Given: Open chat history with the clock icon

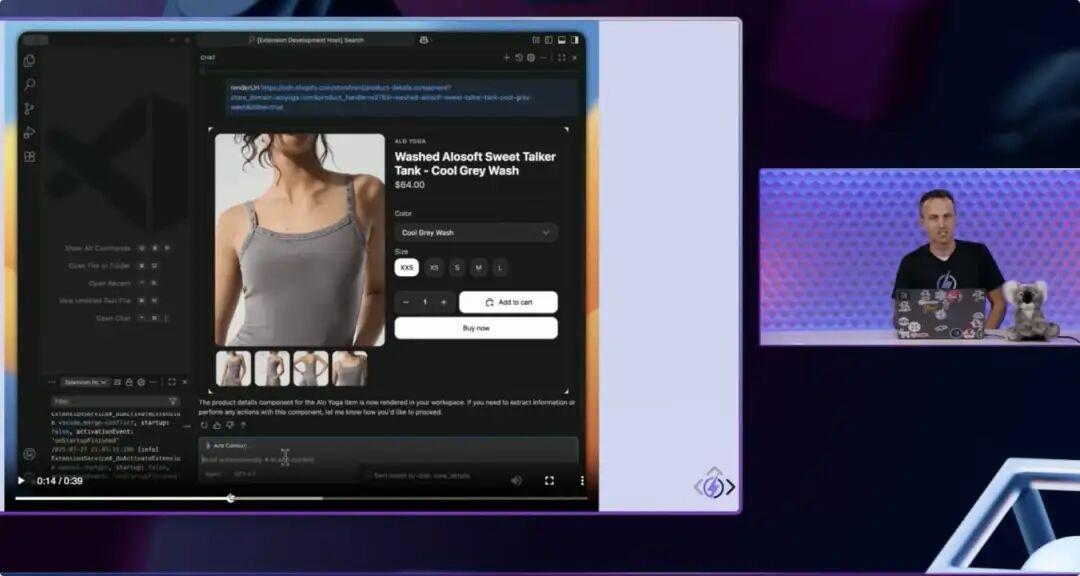Looking at the screenshot, I should [x=519, y=58].
